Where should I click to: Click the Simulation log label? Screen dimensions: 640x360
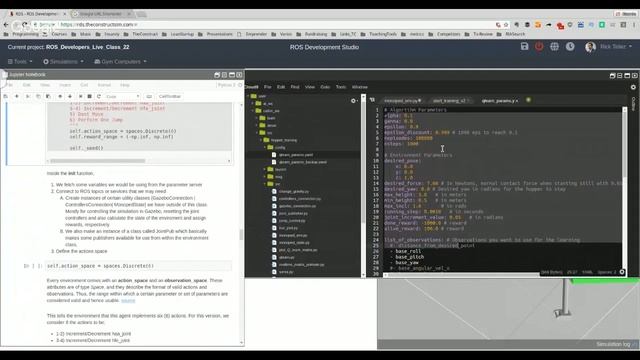point(613,344)
